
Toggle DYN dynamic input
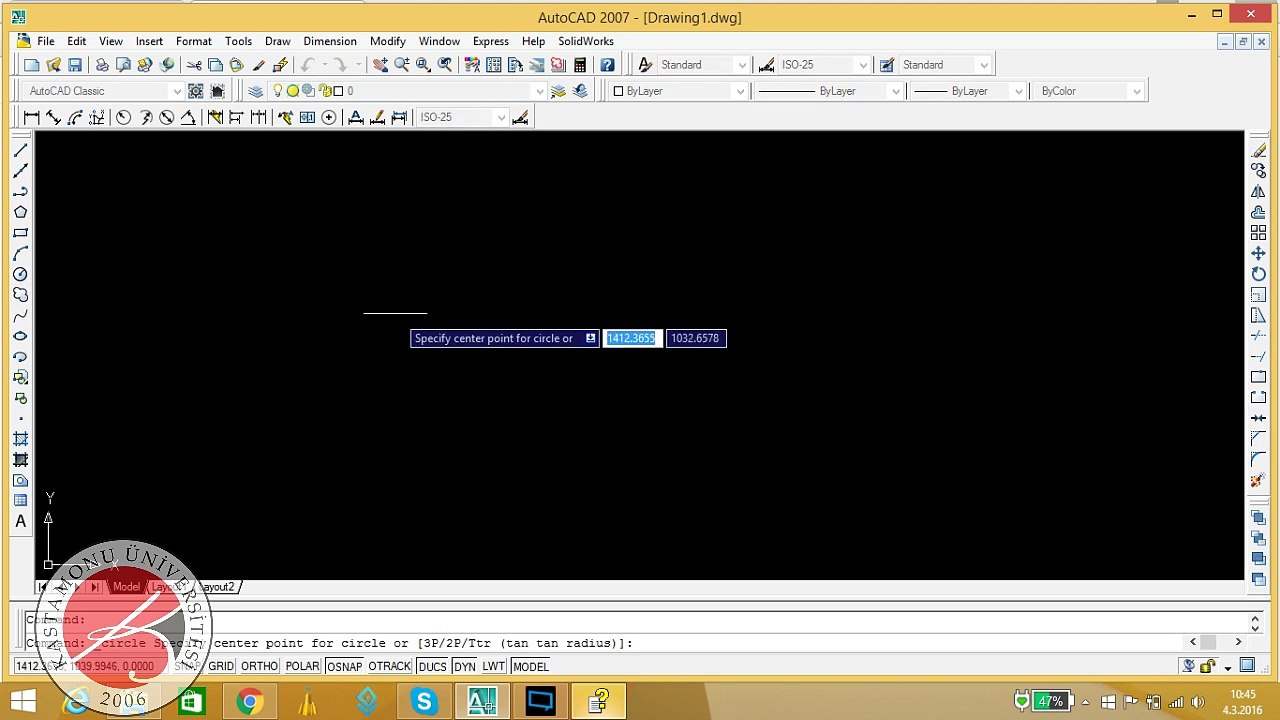click(x=464, y=666)
